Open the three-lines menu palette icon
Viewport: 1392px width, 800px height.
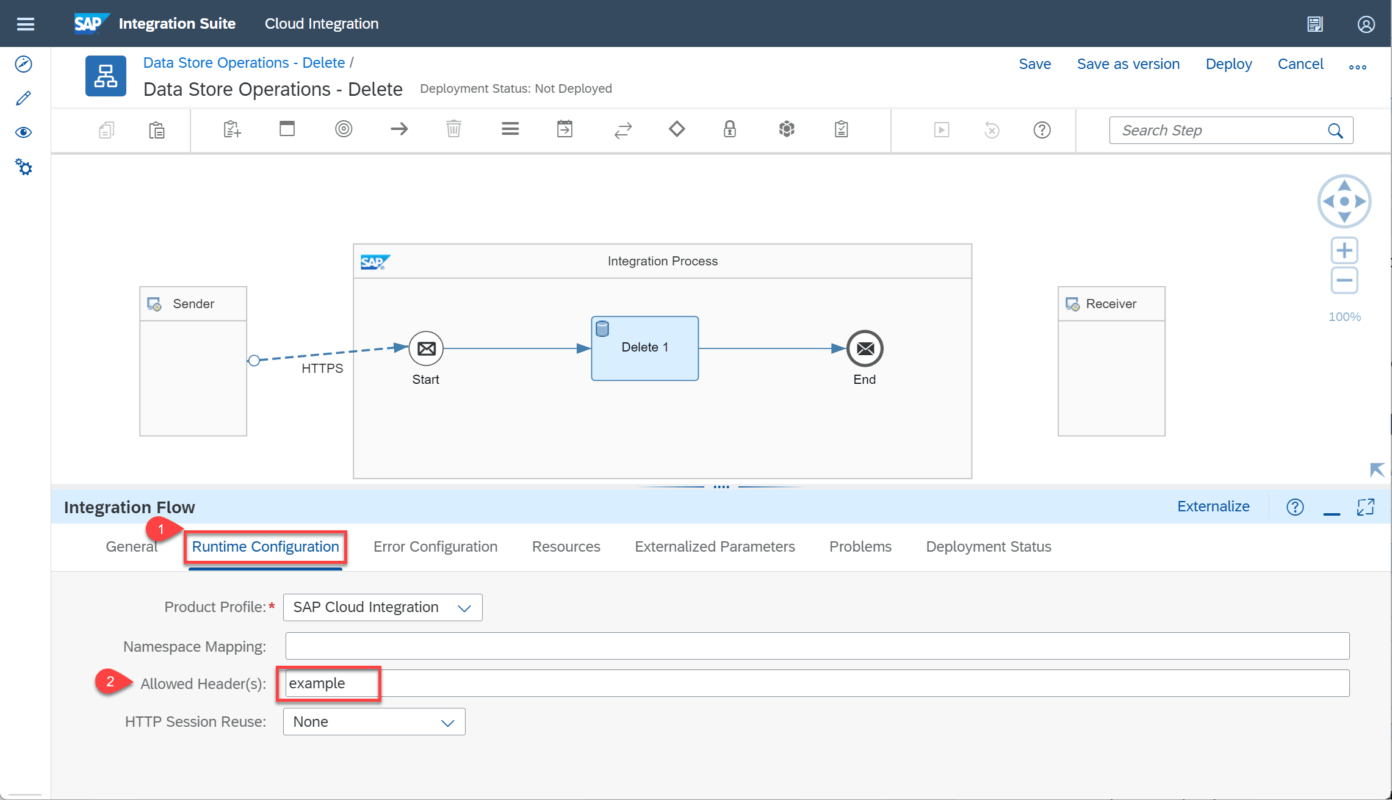[x=510, y=129]
